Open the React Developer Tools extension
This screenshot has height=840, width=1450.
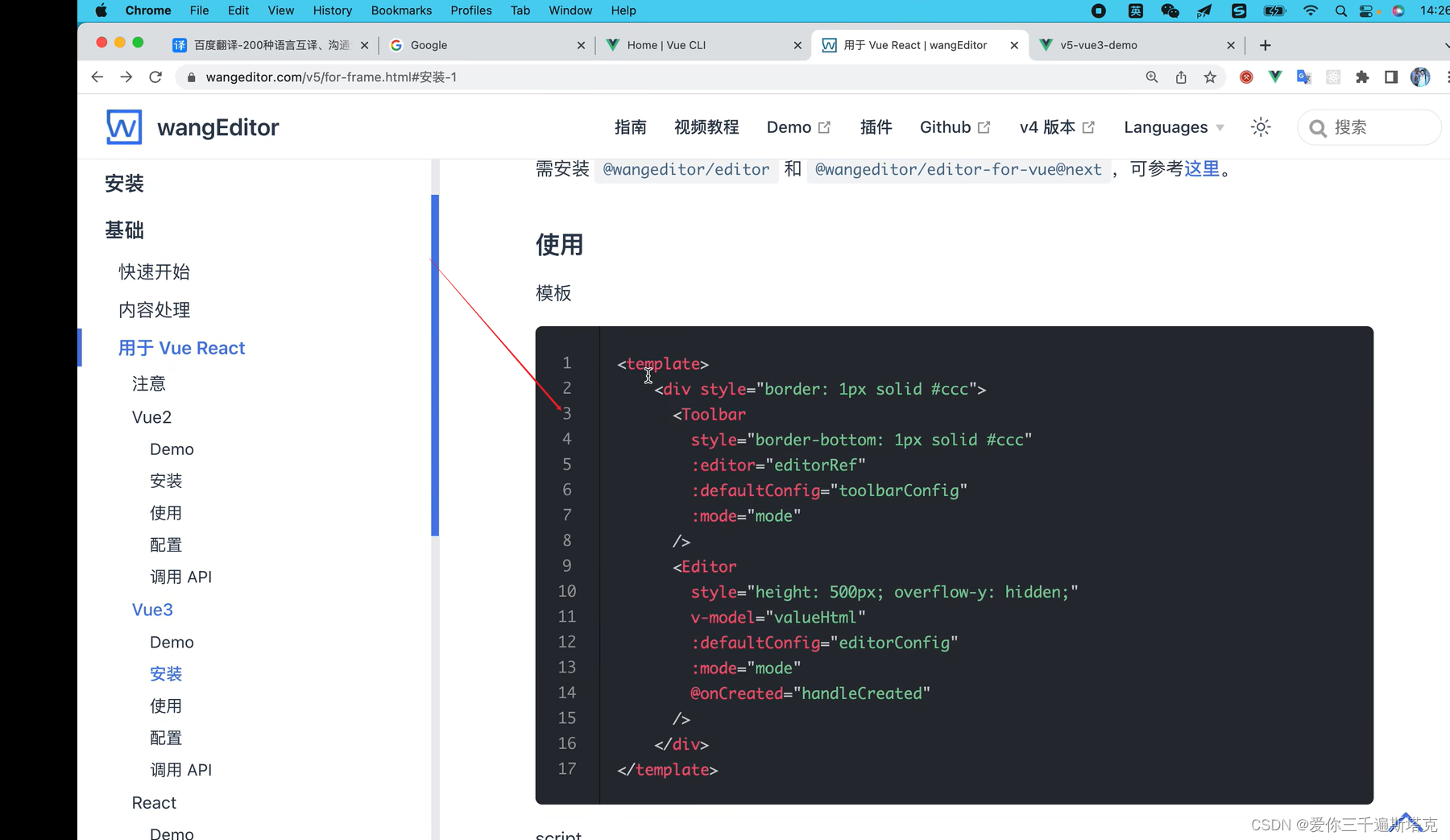click(x=1333, y=77)
